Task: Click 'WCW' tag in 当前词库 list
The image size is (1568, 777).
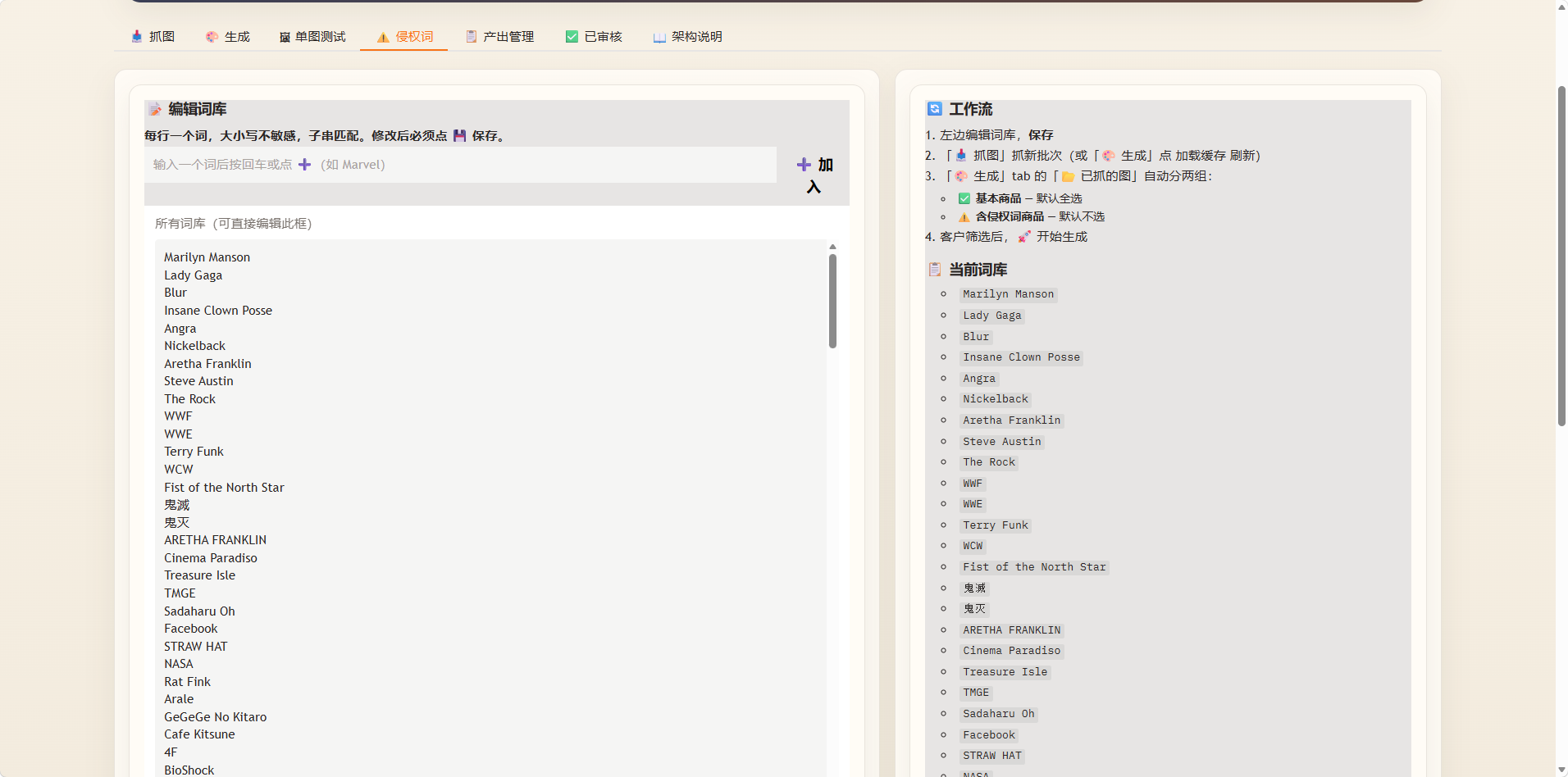Action: click(973, 546)
